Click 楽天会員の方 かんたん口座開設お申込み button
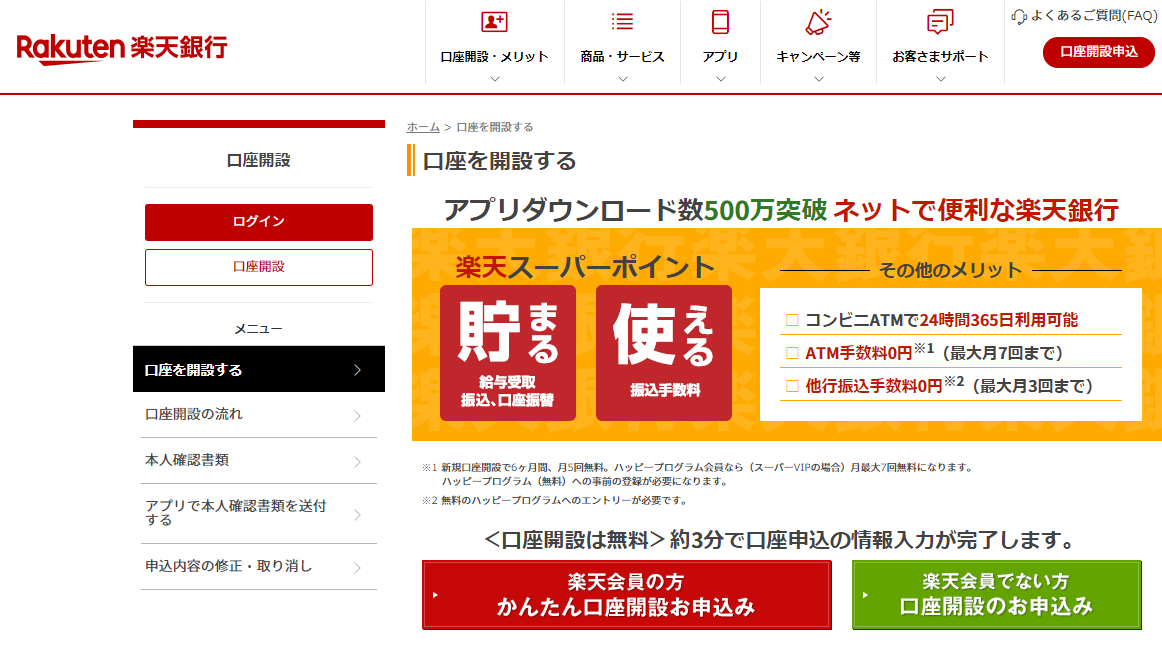The height and width of the screenshot is (648, 1162). [x=627, y=595]
